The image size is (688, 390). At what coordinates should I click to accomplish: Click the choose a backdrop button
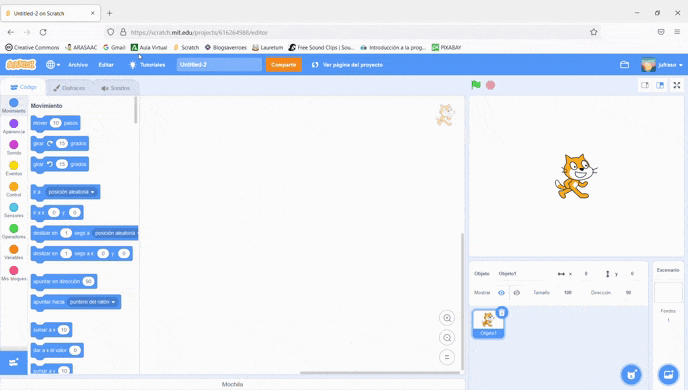pos(668,375)
